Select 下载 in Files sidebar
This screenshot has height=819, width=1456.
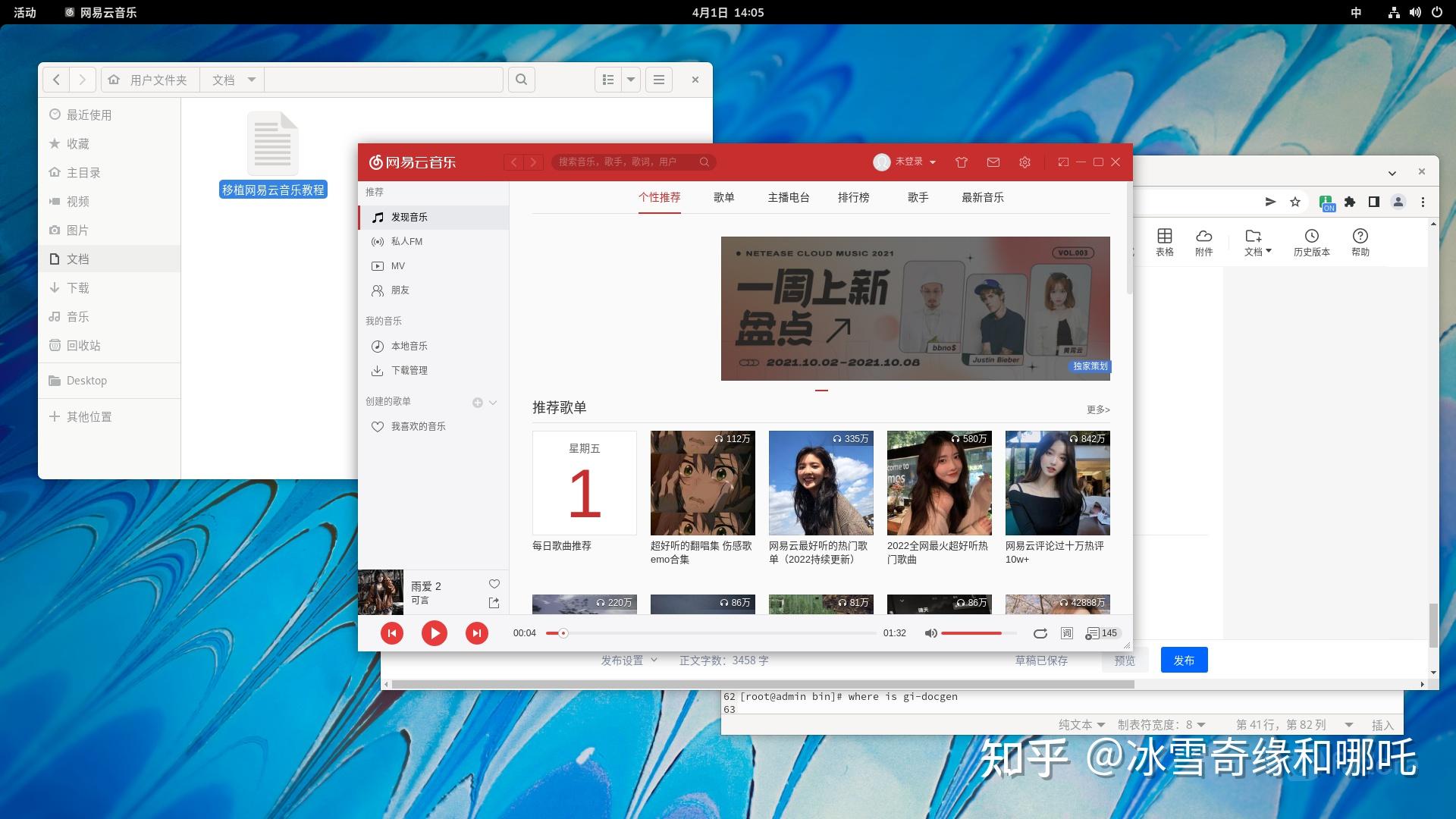click(109, 288)
